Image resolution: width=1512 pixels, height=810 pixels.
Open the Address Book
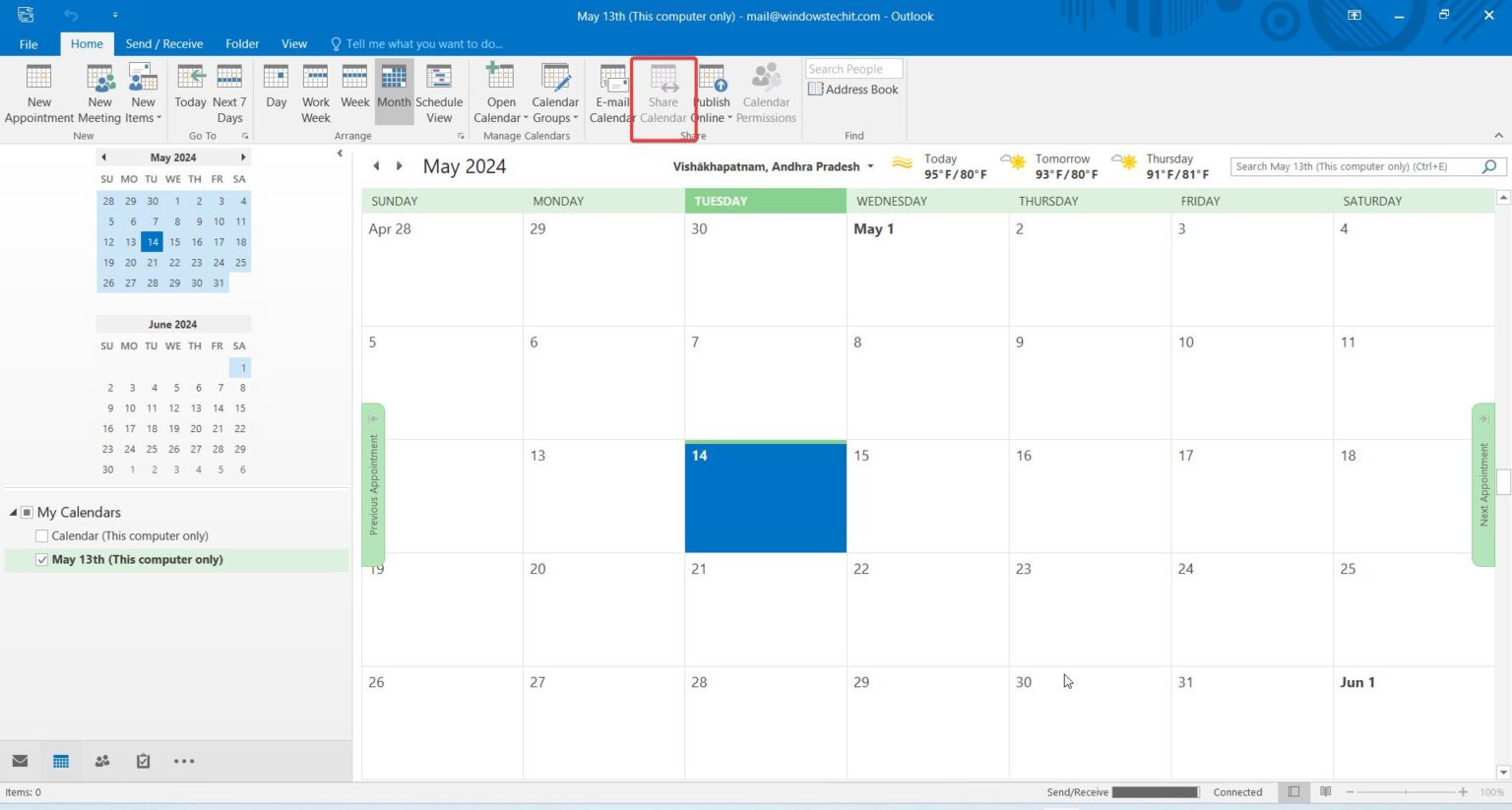tap(853, 89)
